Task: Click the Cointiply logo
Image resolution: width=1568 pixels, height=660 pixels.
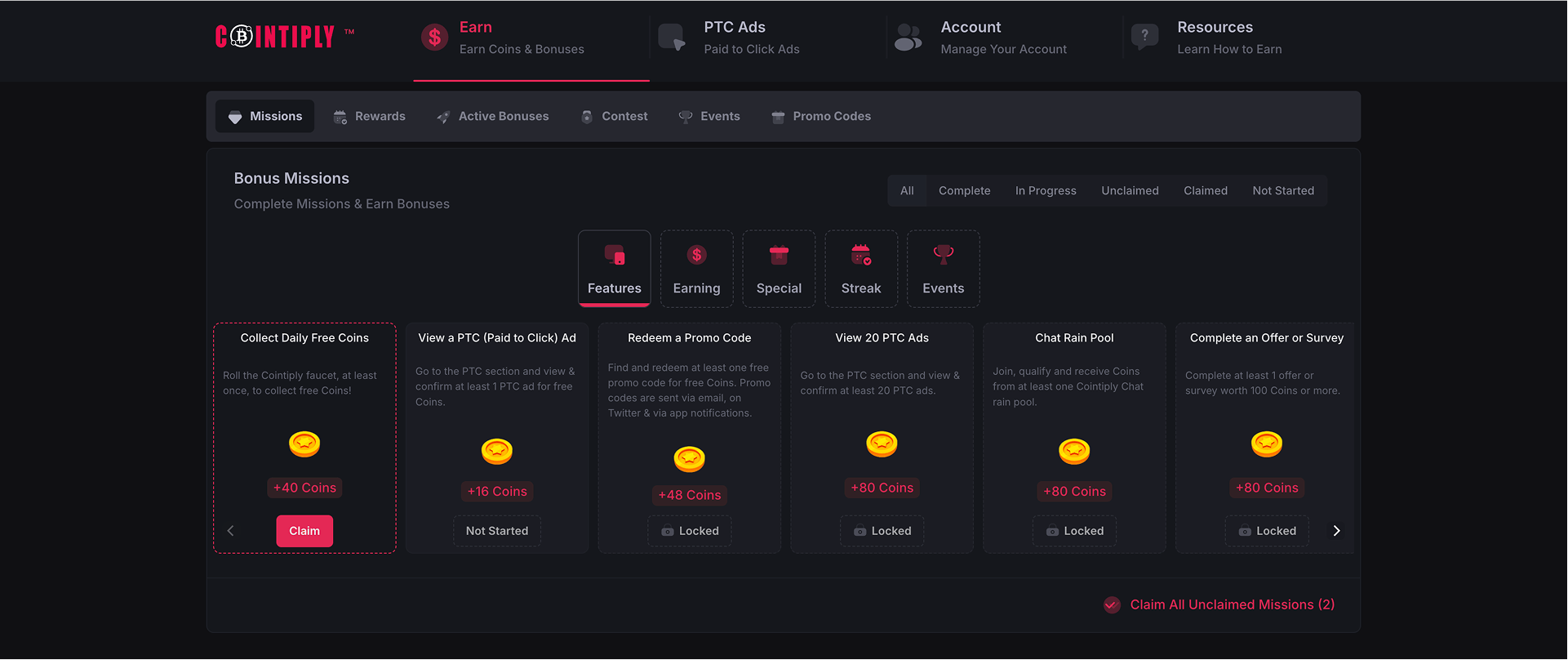Action: point(275,37)
